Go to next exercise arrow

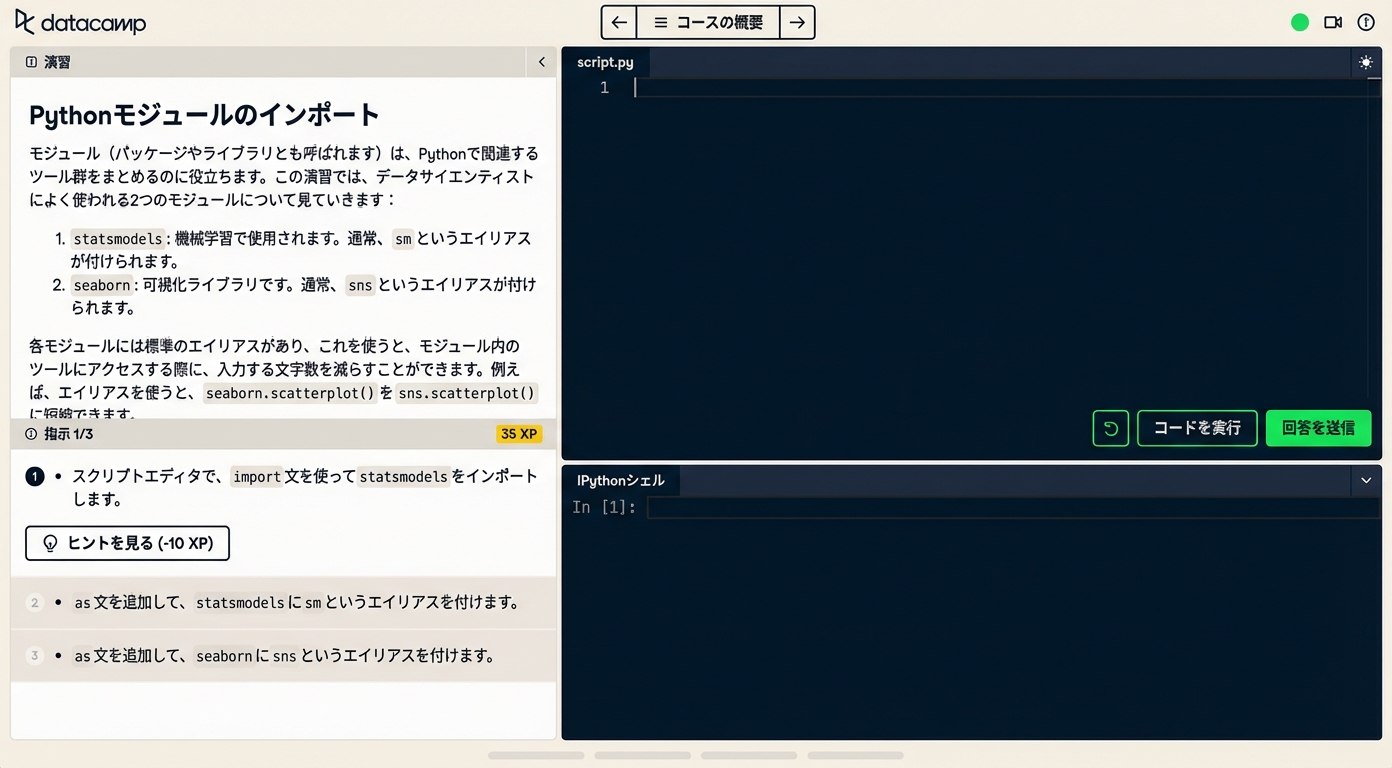797,22
